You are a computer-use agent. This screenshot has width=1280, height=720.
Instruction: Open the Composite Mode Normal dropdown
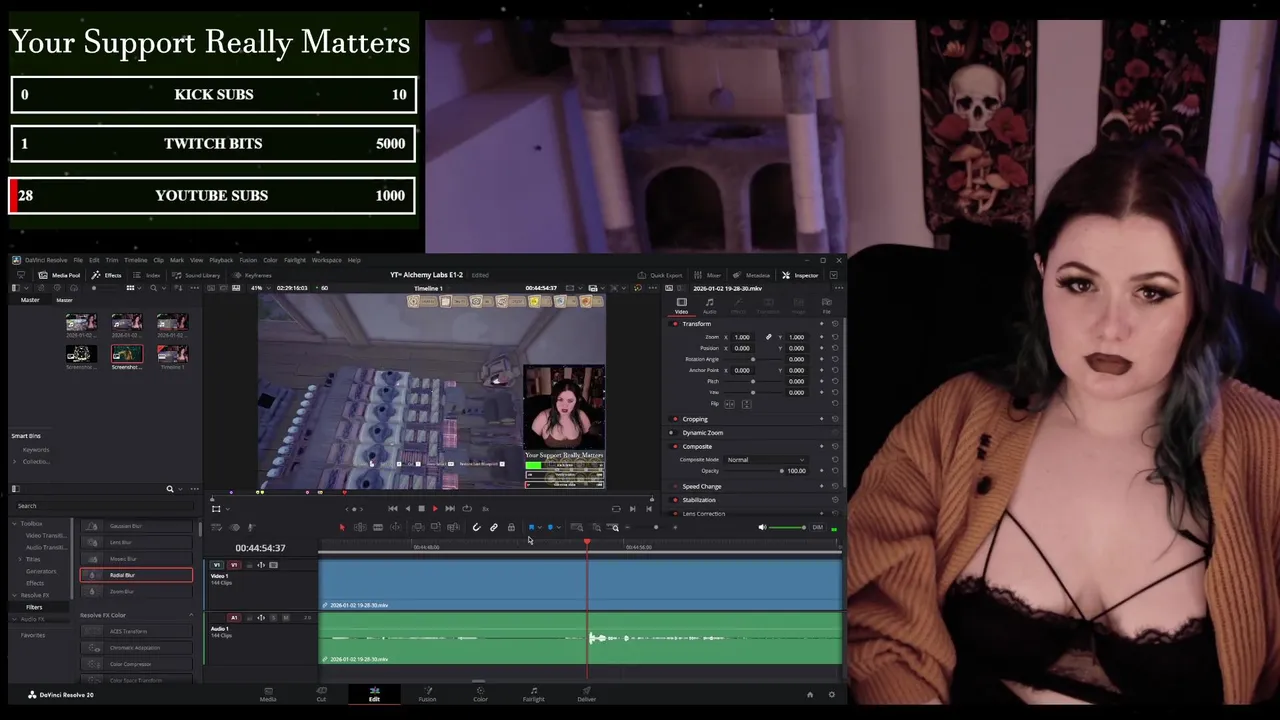tap(767, 459)
